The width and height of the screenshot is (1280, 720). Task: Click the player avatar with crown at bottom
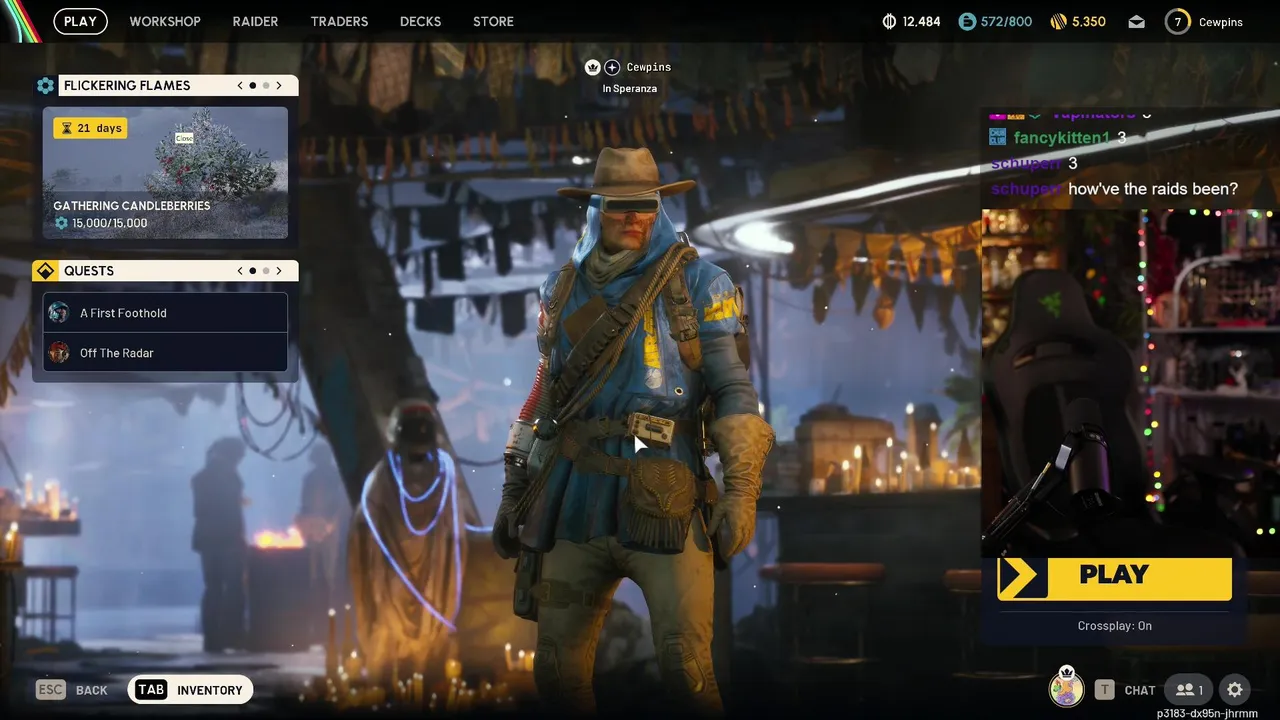coord(1066,688)
